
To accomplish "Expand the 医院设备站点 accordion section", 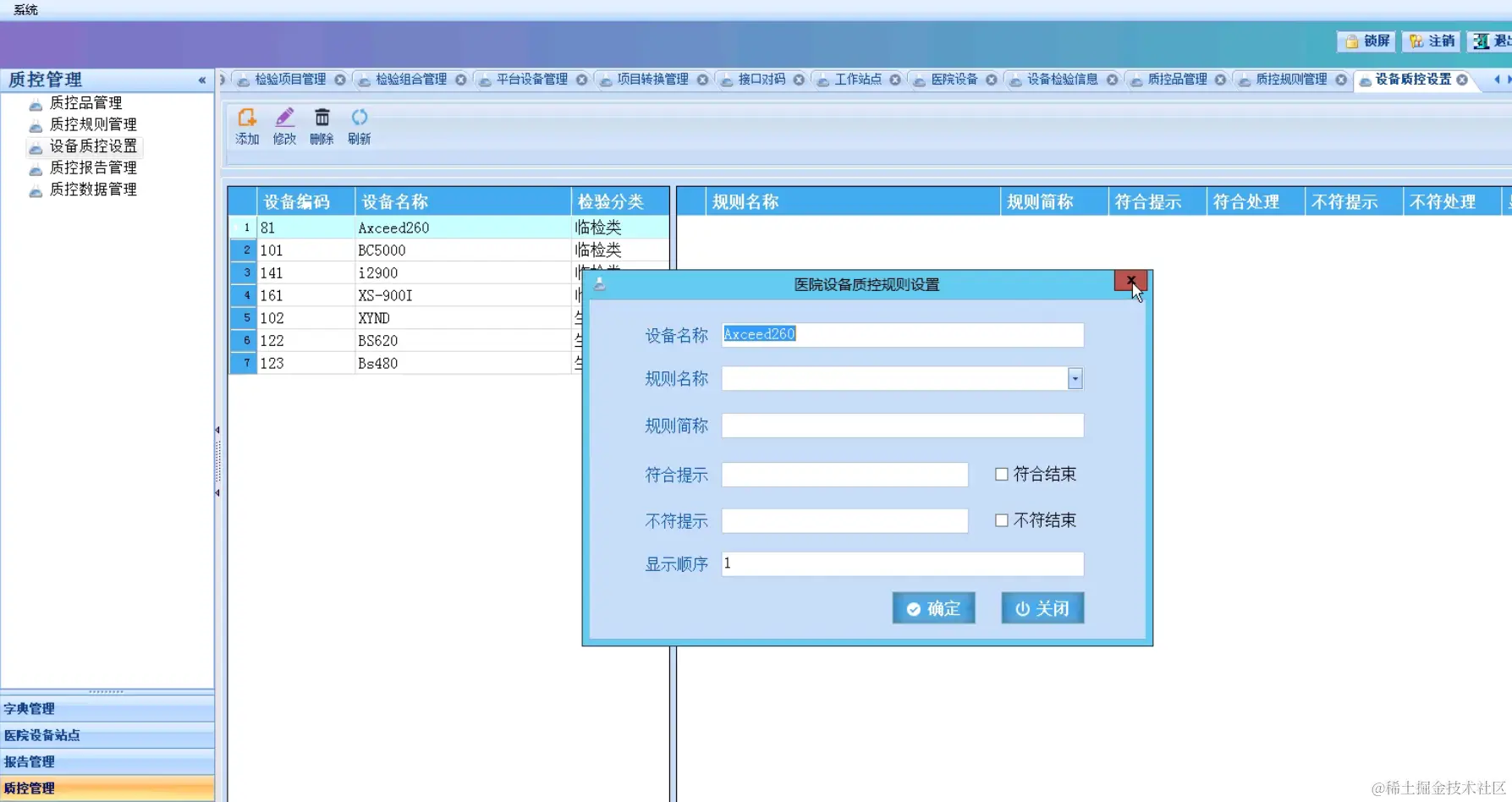I will click(107, 735).
